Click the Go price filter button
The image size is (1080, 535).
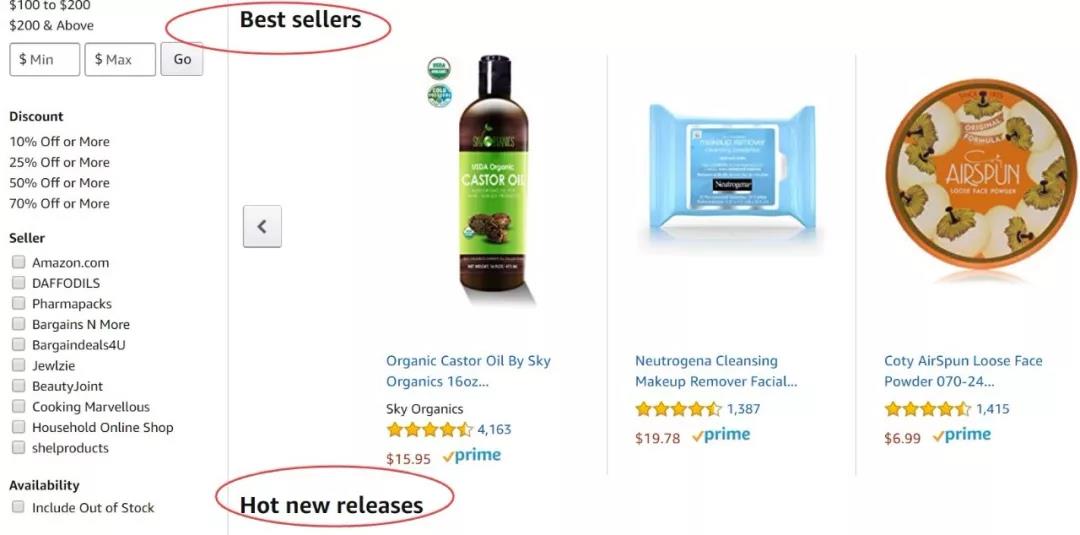pos(182,59)
